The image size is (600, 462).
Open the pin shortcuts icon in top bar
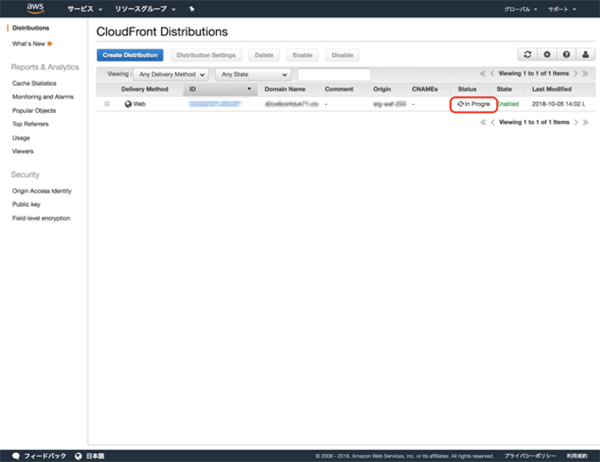coord(192,9)
